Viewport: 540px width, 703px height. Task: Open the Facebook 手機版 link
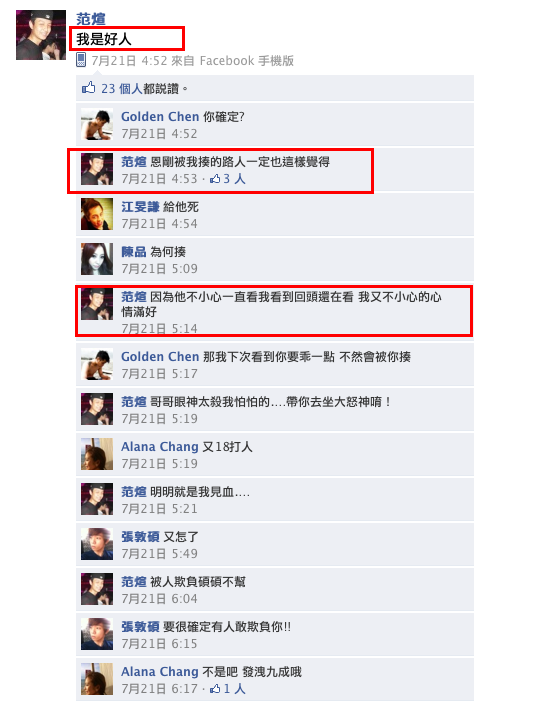[x=246, y=61]
